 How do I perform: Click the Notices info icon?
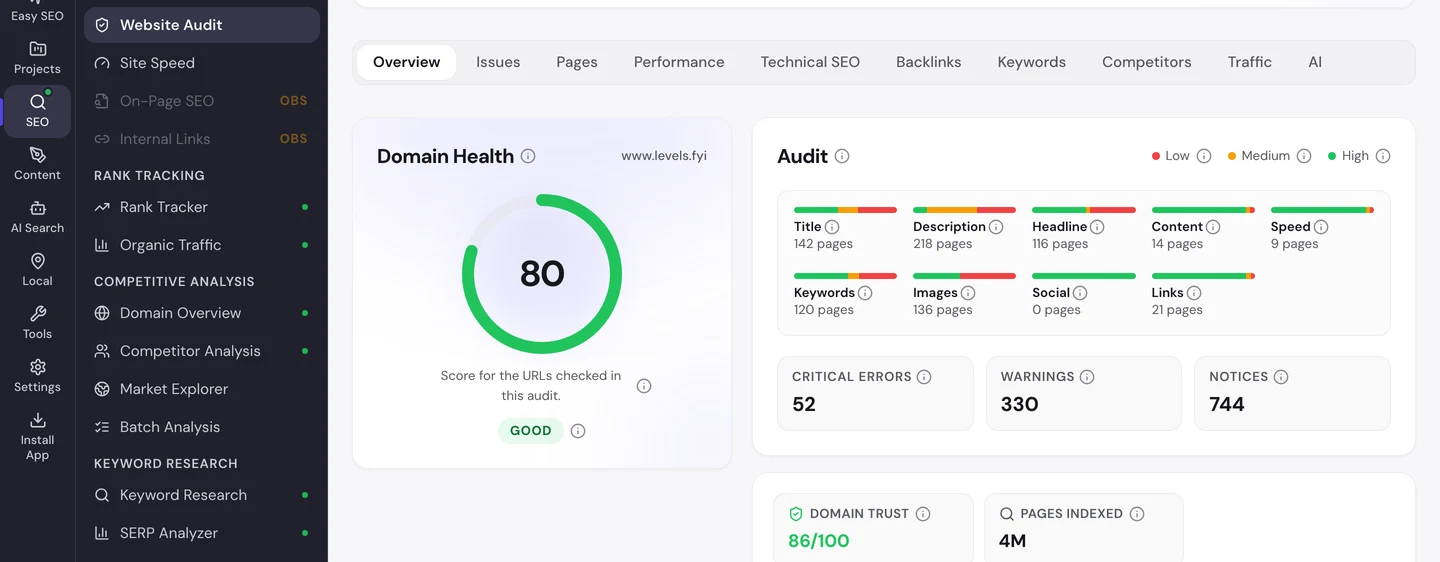click(1281, 377)
